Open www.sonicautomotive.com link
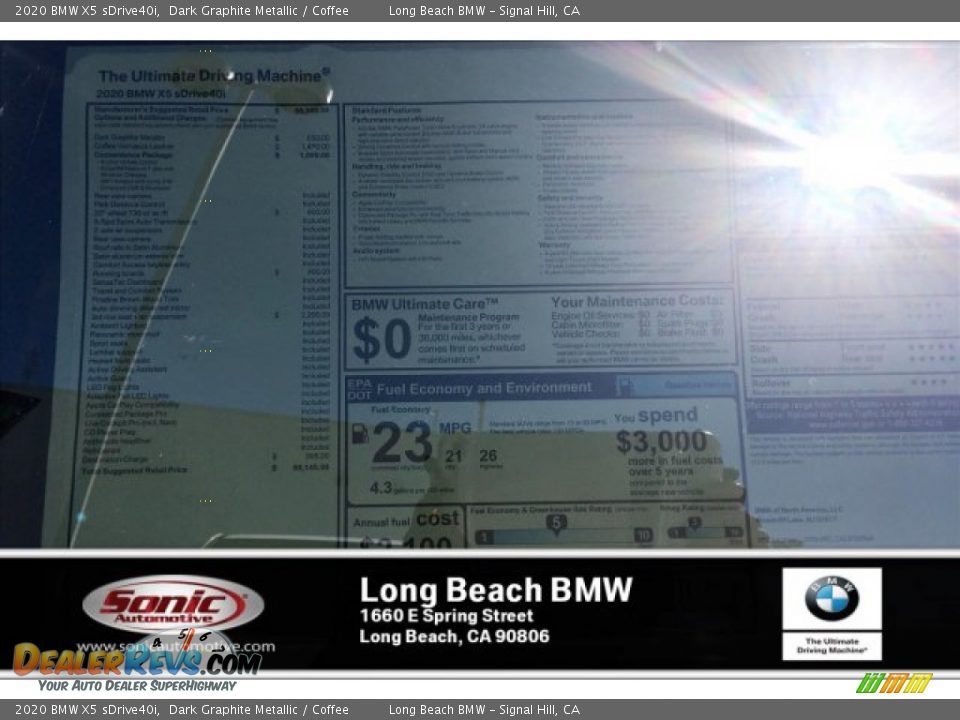Viewport: 960px width, 720px height. pyautogui.click(x=176, y=647)
